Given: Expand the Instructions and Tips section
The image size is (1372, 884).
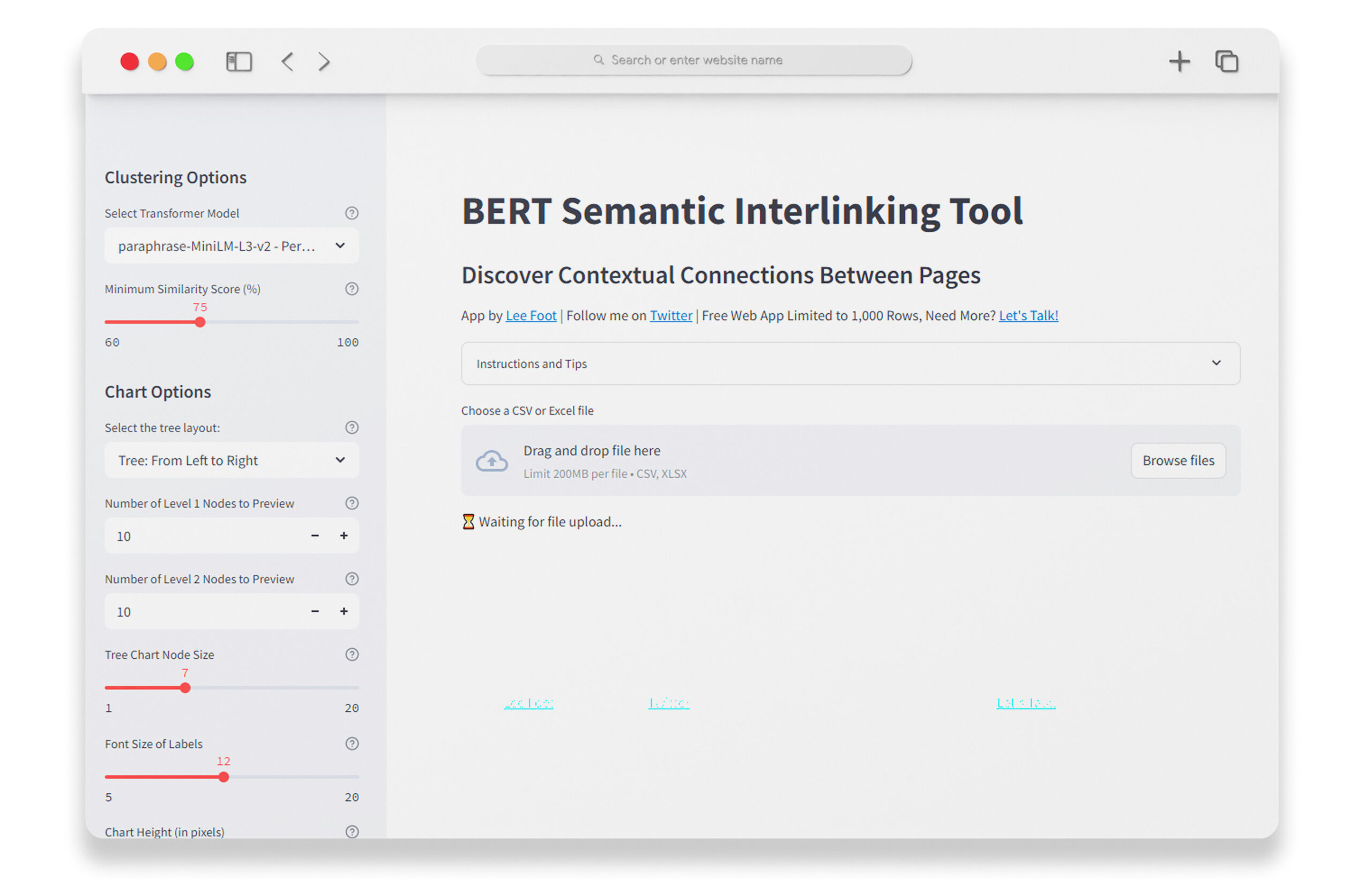Looking at the screenshot, I should coord(851,363).
